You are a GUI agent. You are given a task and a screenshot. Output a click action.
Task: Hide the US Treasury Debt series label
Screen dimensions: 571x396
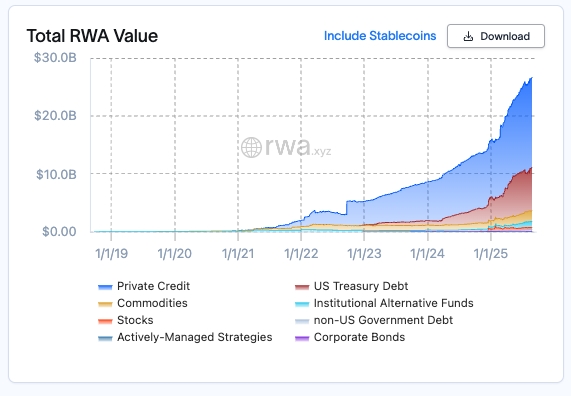[x=361, y=286]
